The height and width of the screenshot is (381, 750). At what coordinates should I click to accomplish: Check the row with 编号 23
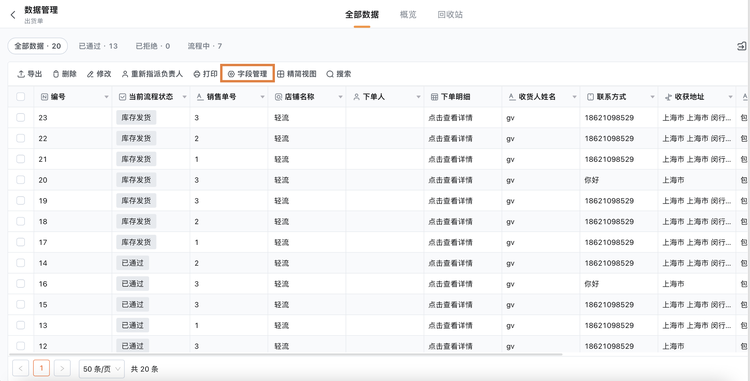(x=21, y=117)
